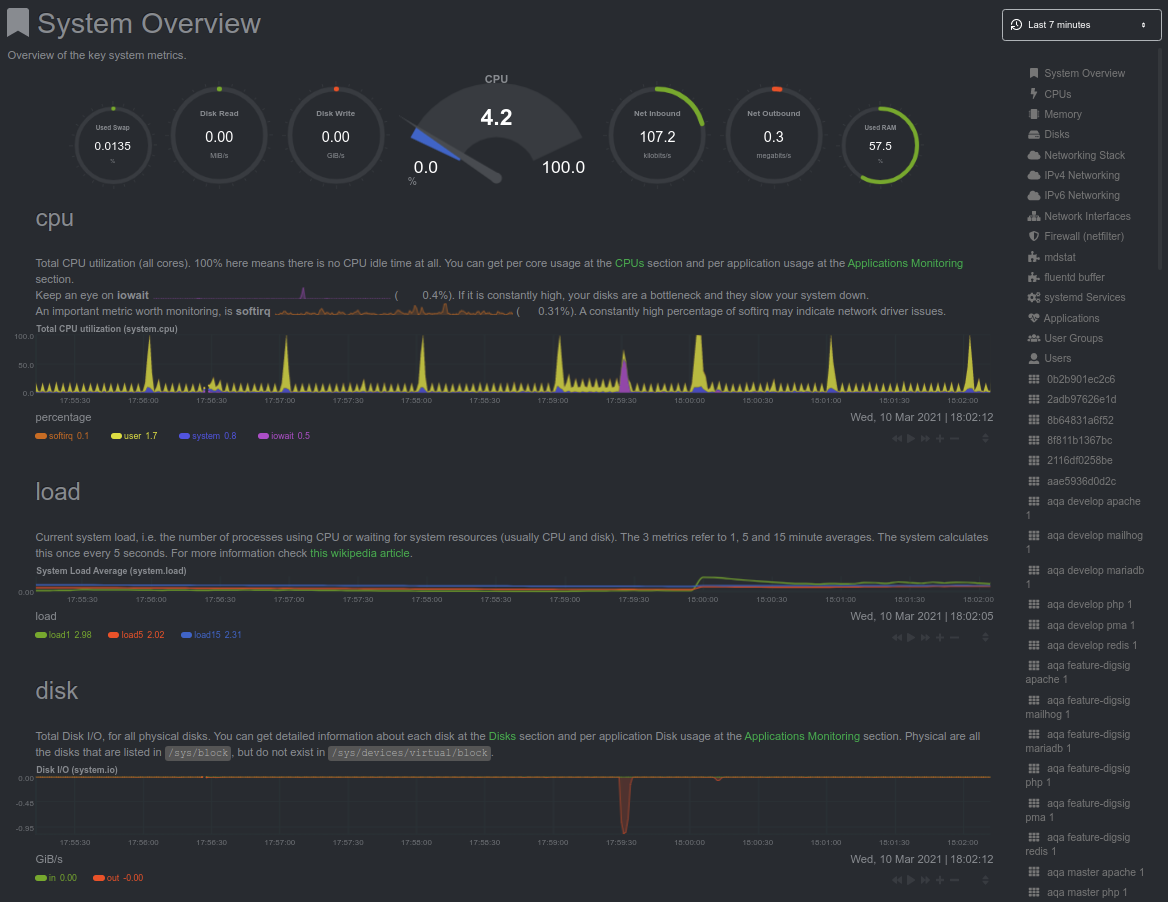Click the Network Interfaces sitemap icon

1034,216
